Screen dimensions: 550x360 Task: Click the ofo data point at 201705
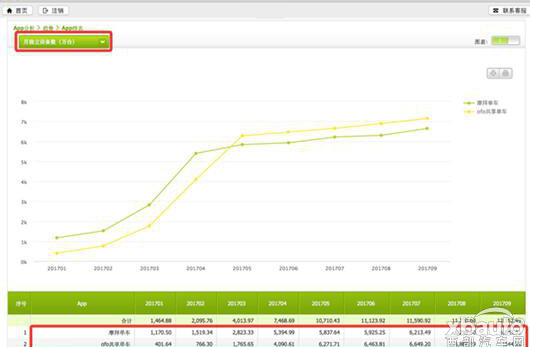pos(242,135)
